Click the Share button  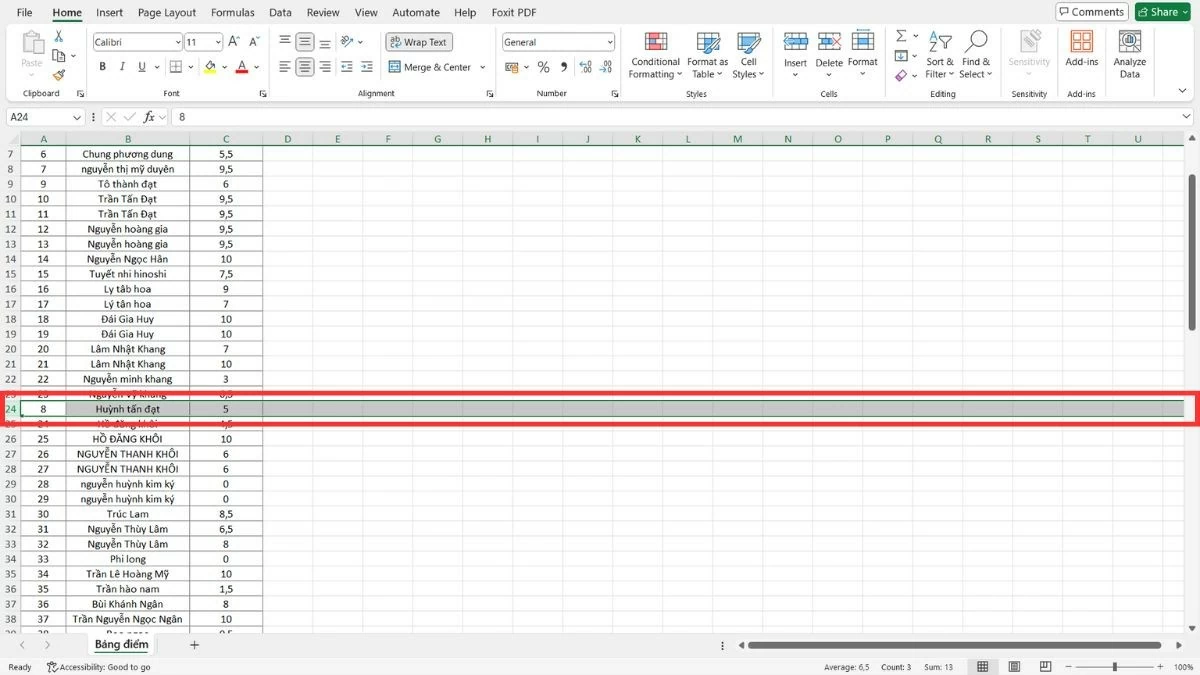point(1161,11)
